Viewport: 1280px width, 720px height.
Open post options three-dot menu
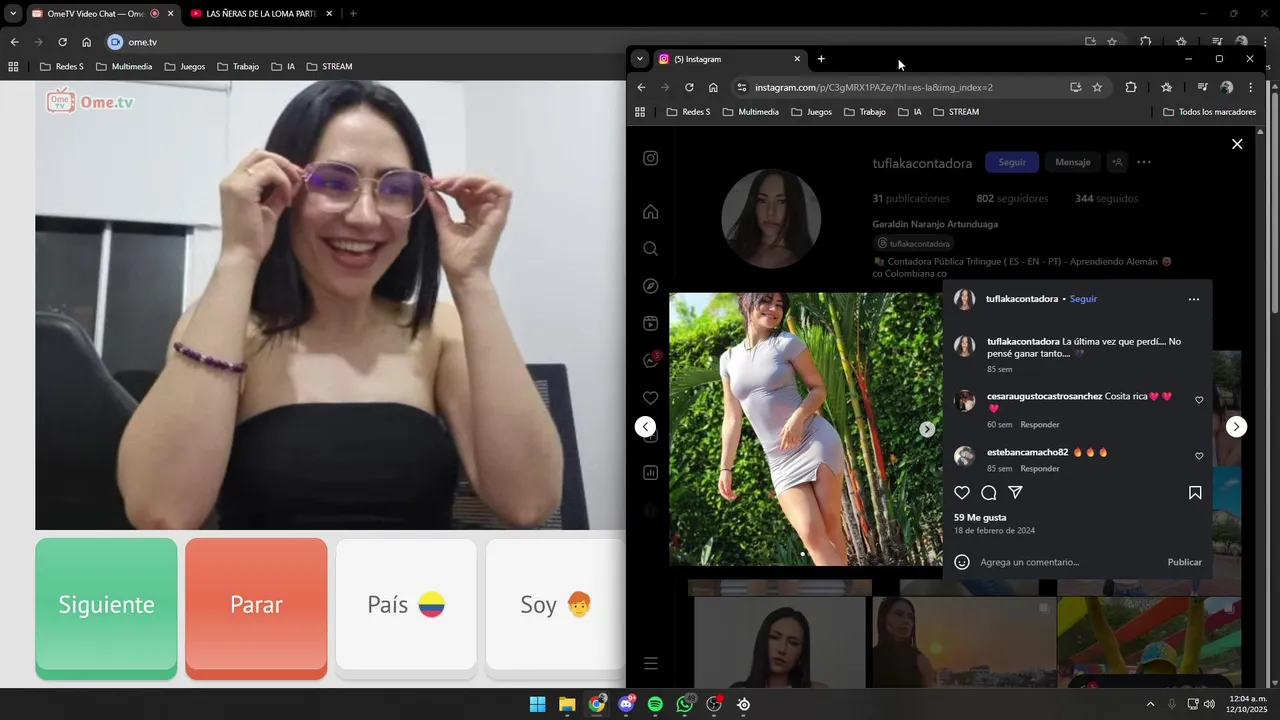[x=1193, y=299]
